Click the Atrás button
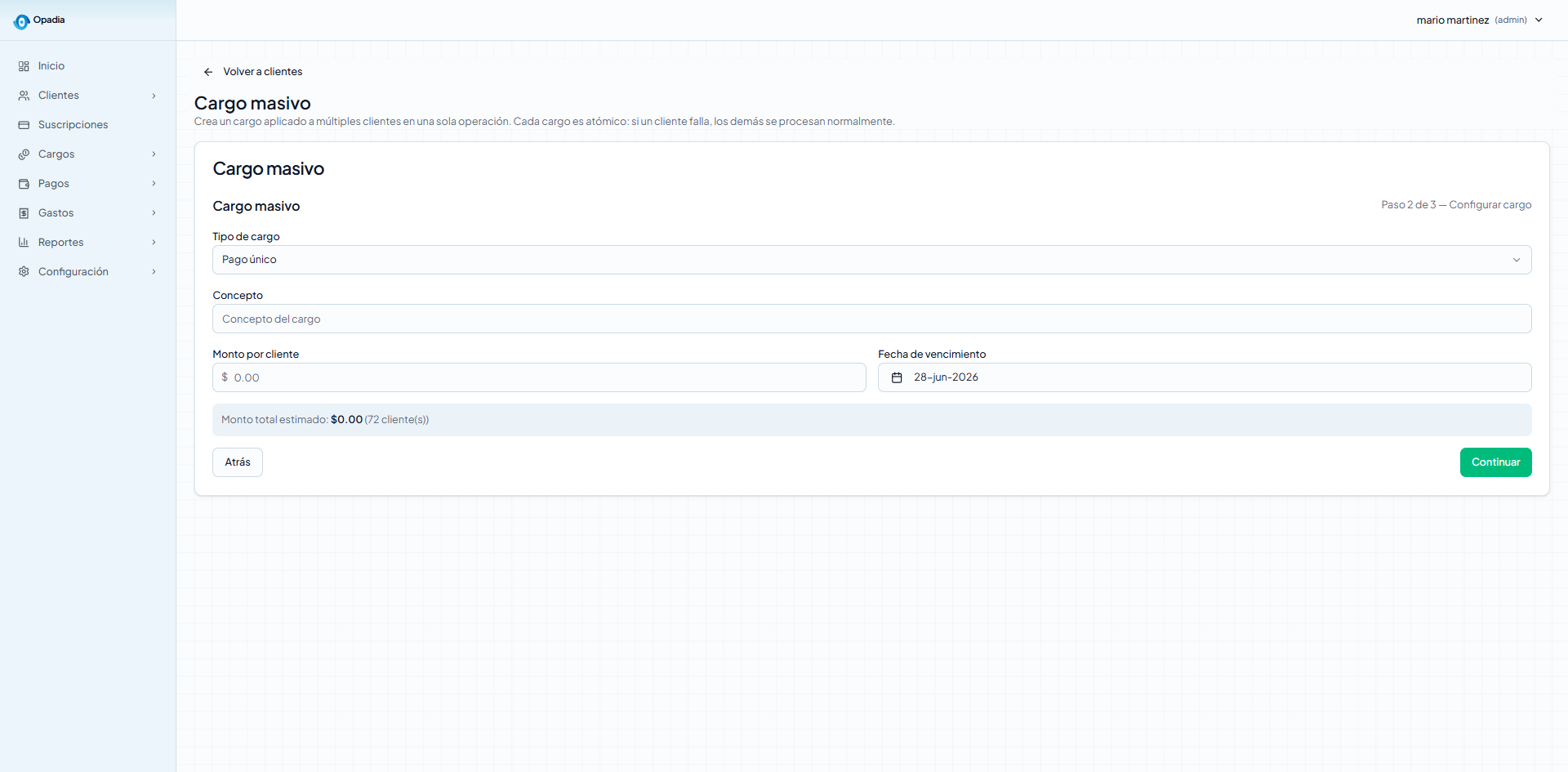The width and height of the screenshot is (1568, 772). (x=238, y=462)
